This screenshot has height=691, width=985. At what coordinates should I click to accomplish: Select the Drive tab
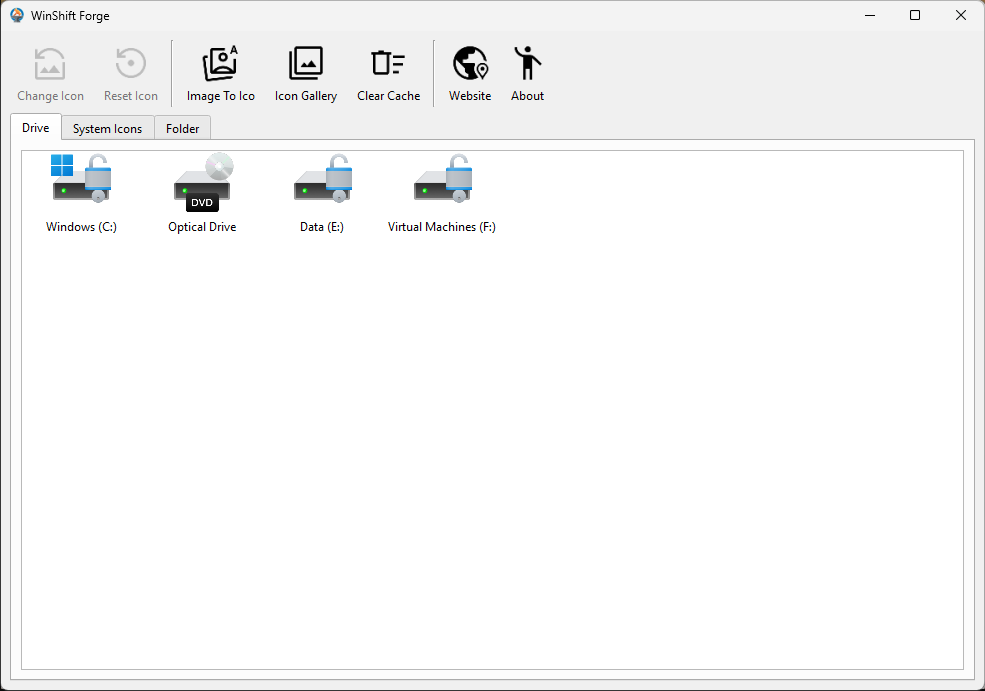(x=35, y=128)
